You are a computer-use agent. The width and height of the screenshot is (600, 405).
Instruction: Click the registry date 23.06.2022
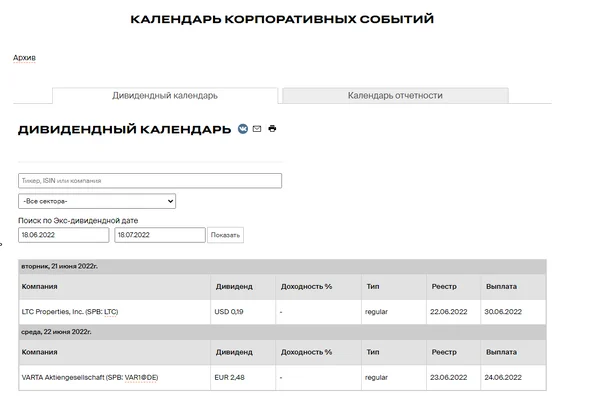[448, 378]
